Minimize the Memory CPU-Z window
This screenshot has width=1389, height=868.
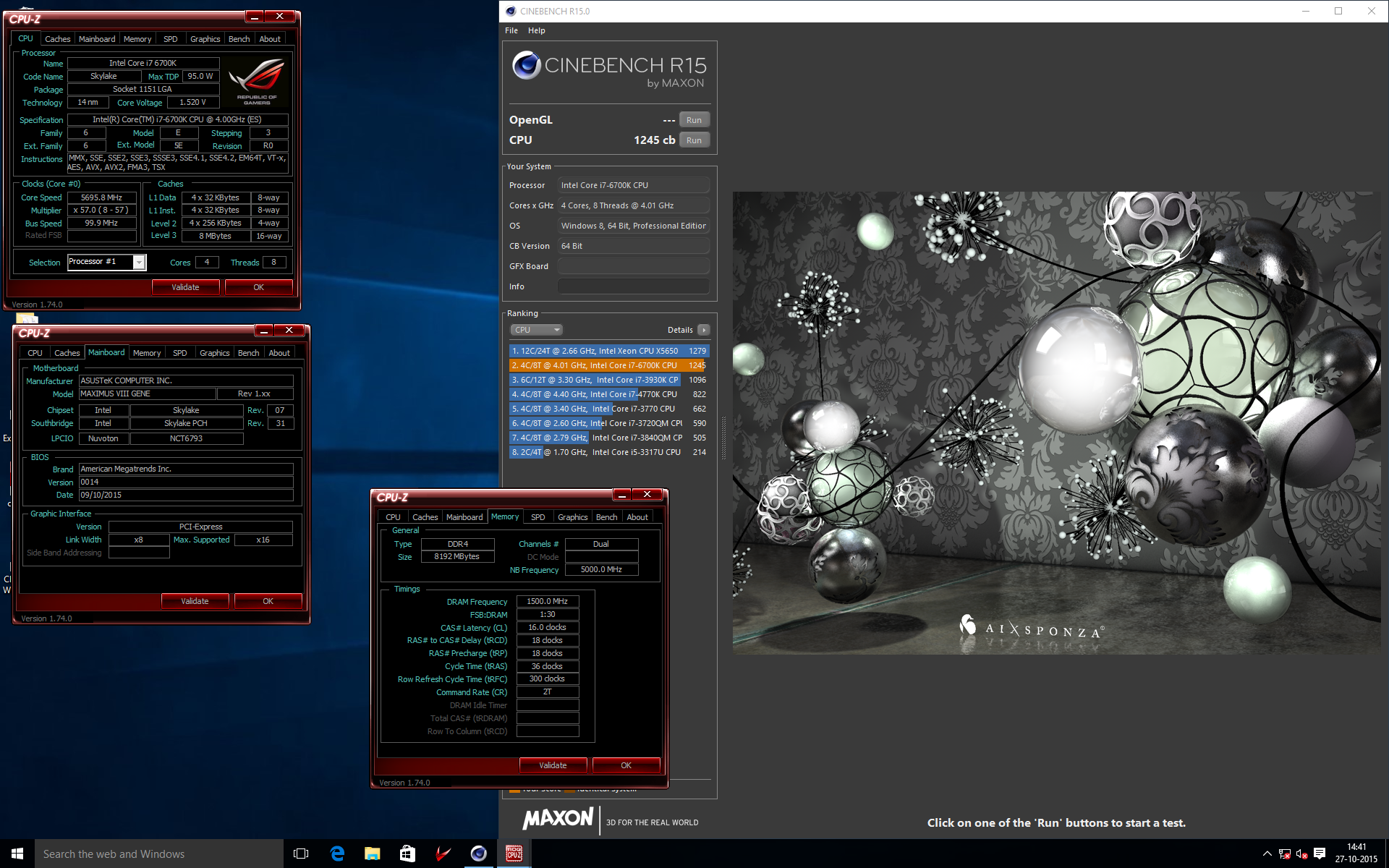click(621, 495)
